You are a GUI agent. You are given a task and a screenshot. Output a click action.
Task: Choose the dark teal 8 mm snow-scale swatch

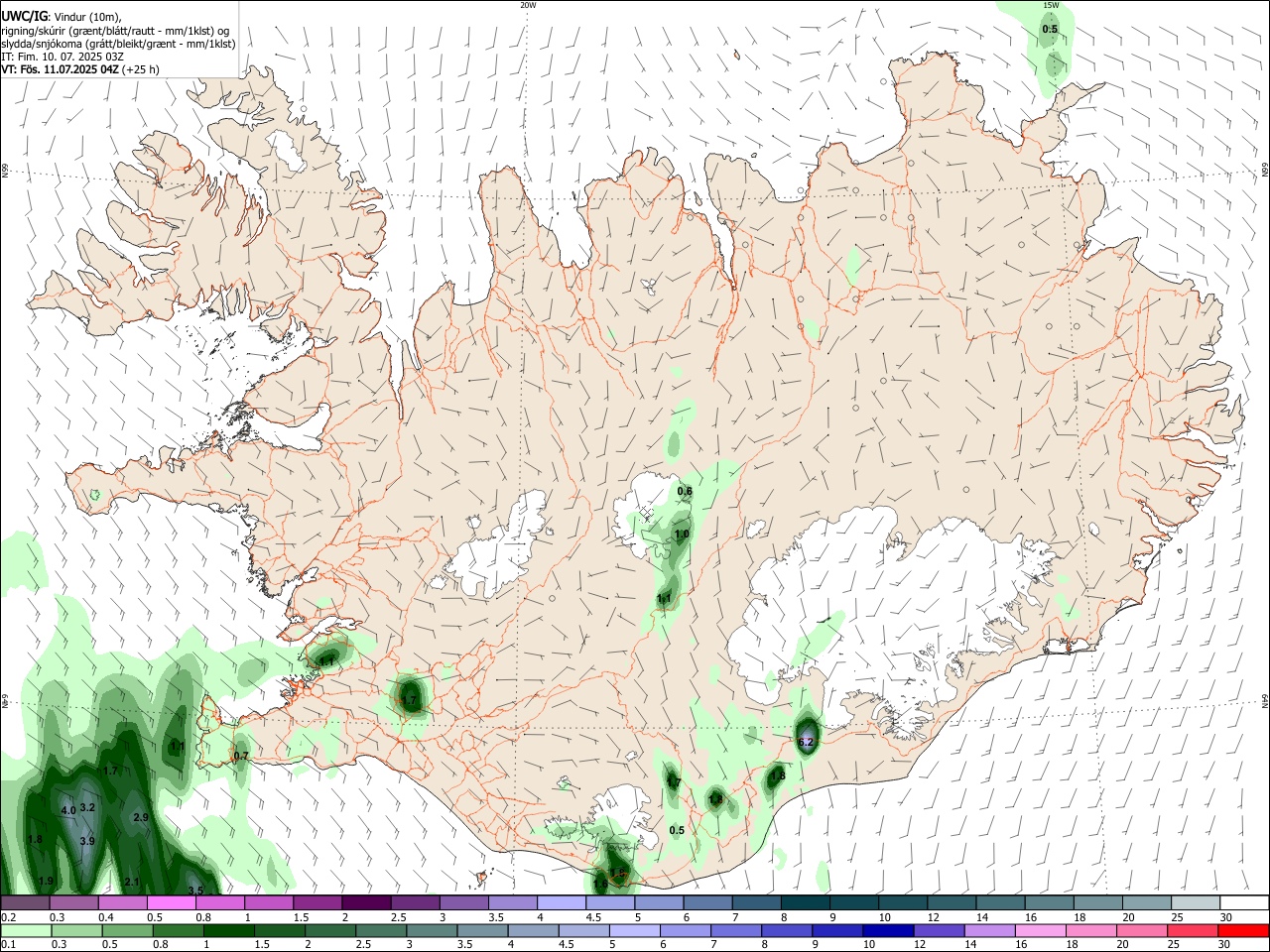pyautogui.click(x=805, y=903)
